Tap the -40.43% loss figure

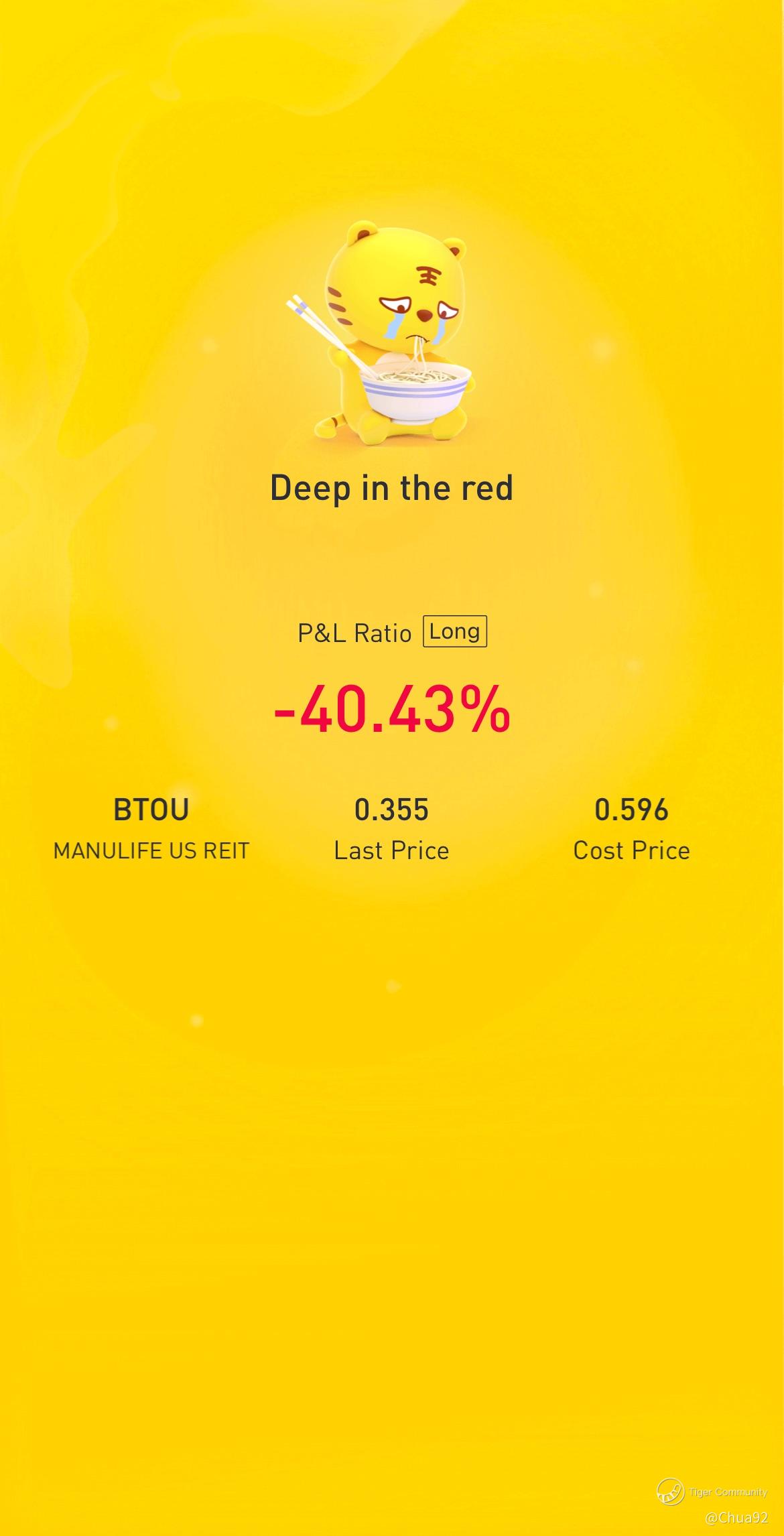[392, 709]
